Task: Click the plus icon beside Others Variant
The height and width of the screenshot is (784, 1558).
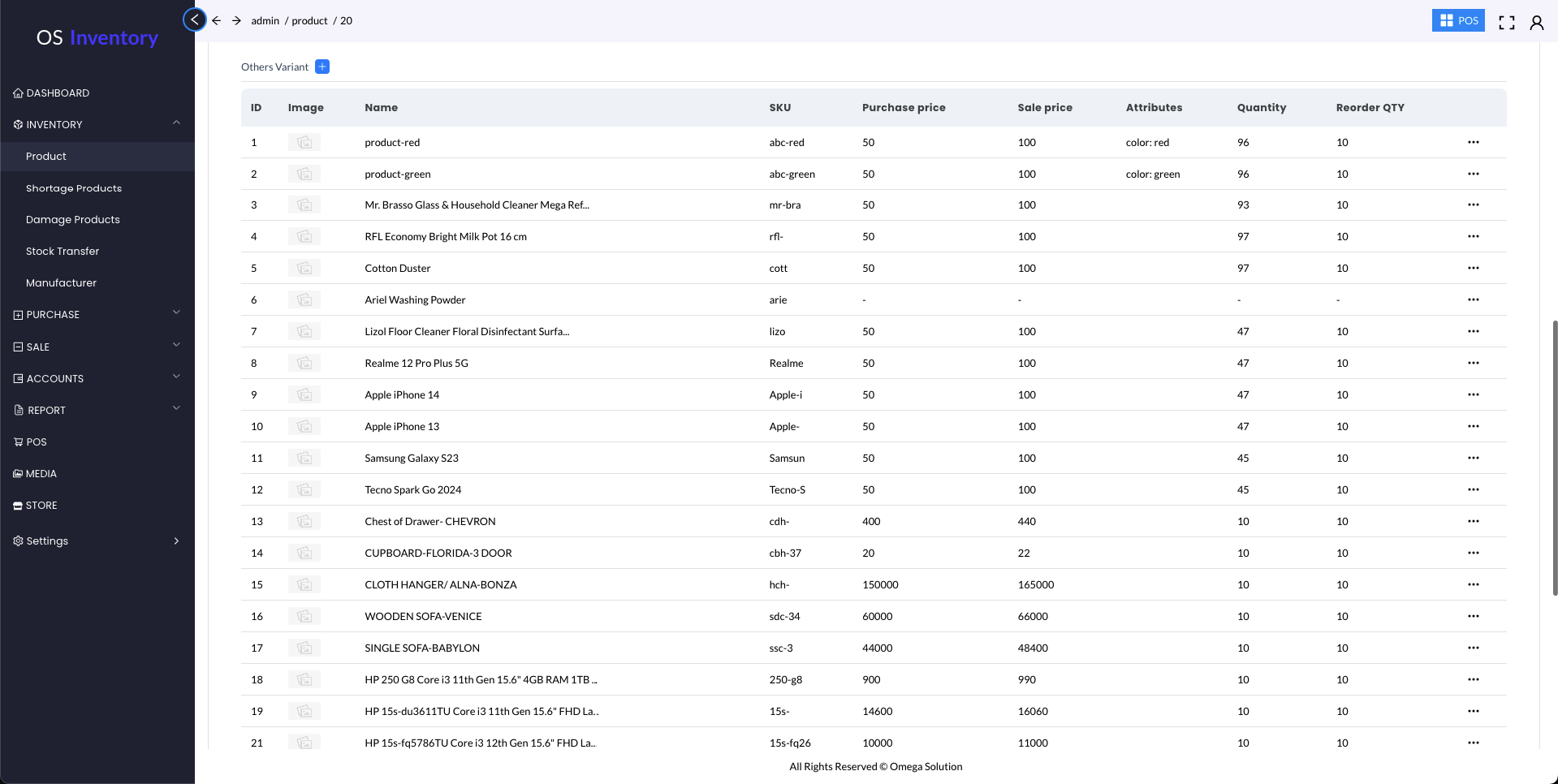Action: coord(322,67)
